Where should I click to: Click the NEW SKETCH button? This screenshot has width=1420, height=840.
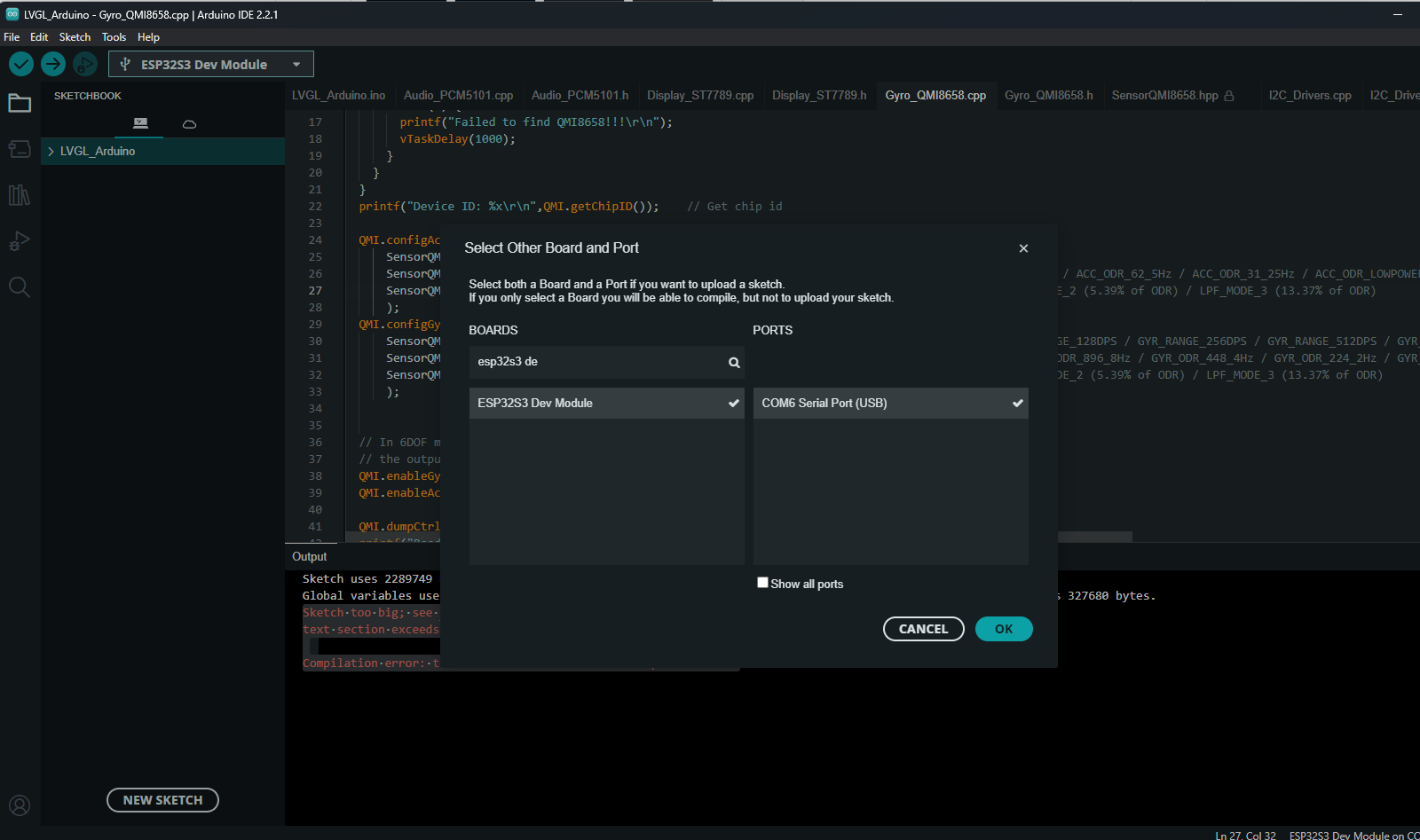coord(163,800)
